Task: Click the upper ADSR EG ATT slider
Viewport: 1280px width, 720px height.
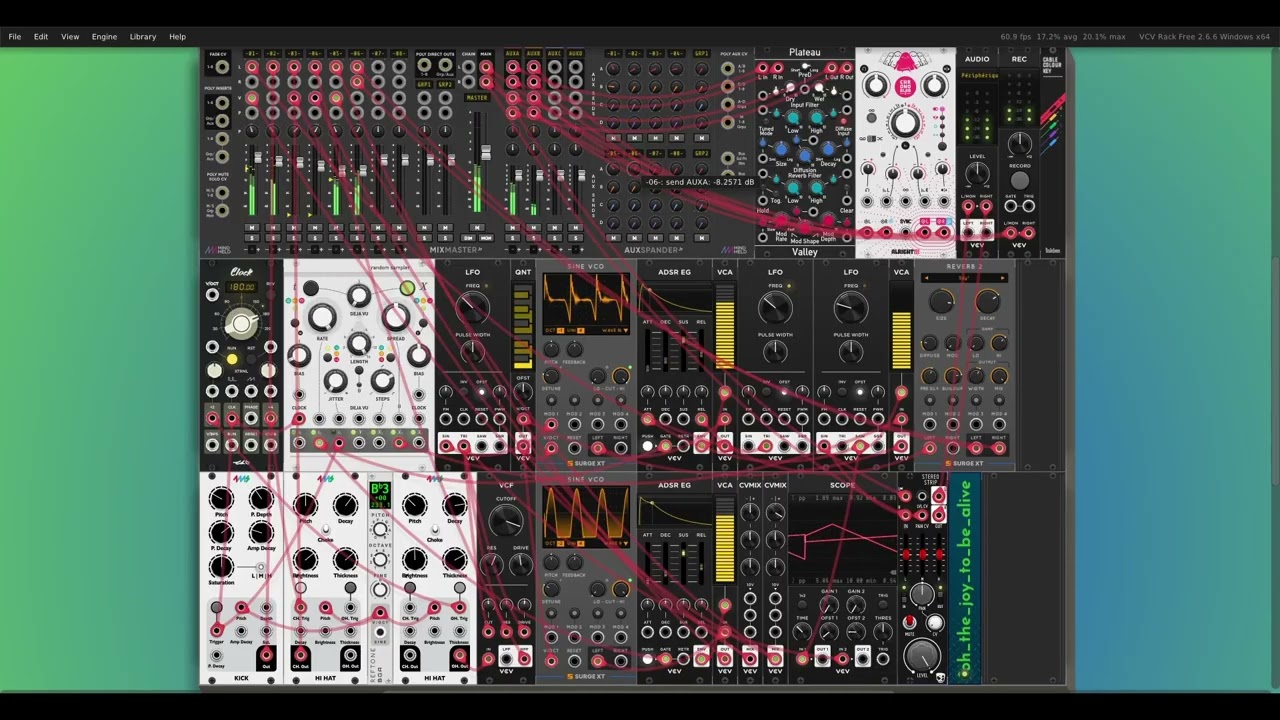Action: [x=647, y=351]
